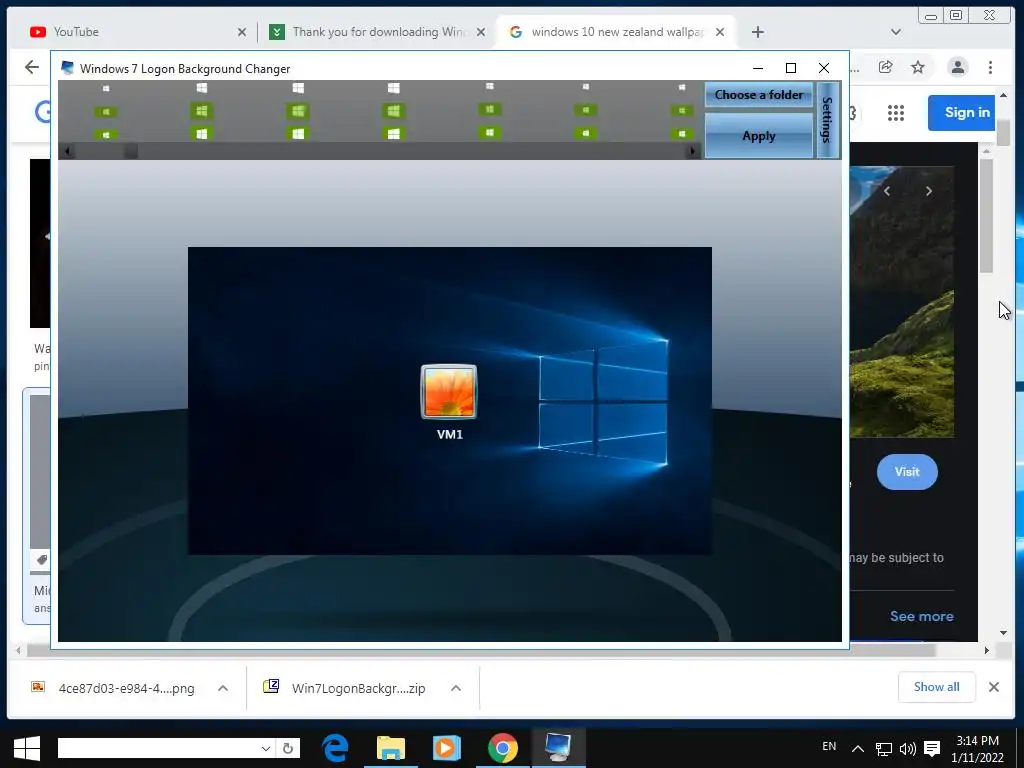Open the media player taskbar icon

tap(447, 748)
